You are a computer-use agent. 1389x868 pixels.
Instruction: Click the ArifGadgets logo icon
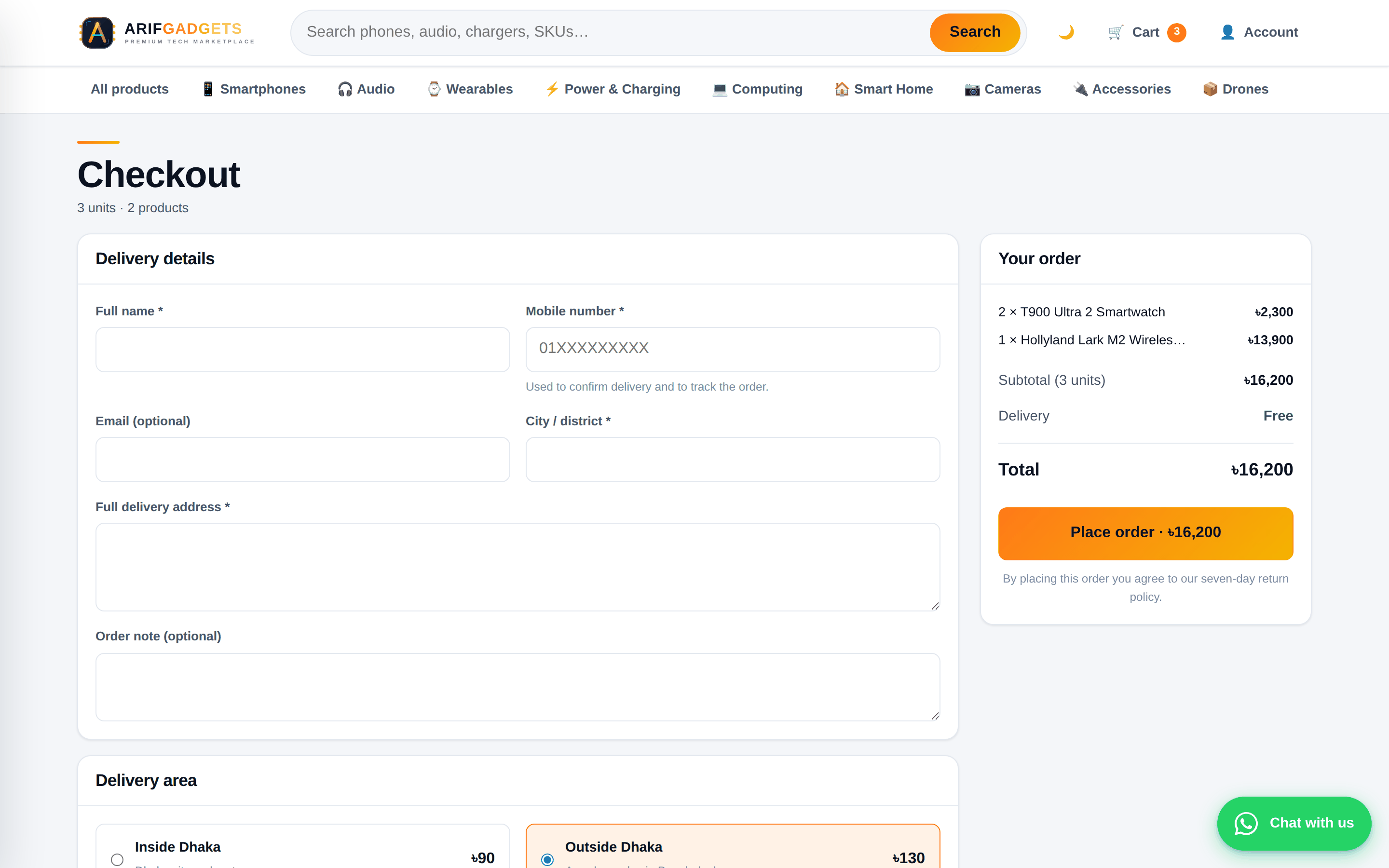coord(97,32)
